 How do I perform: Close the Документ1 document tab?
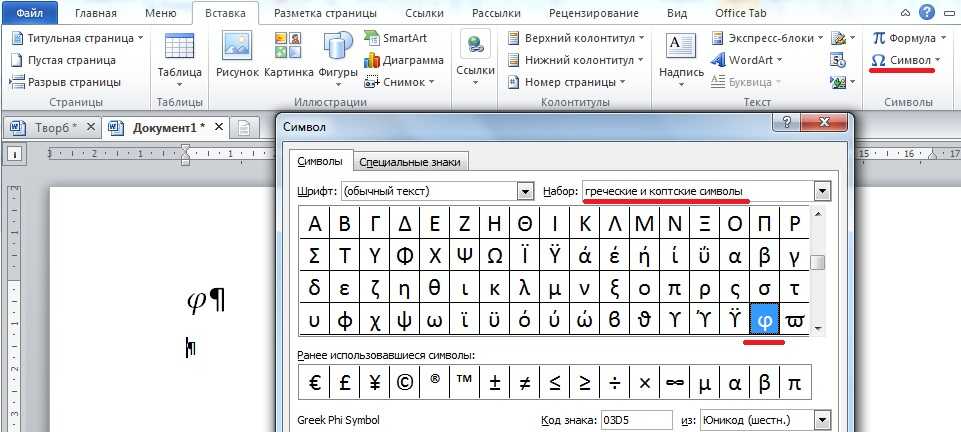219,127
